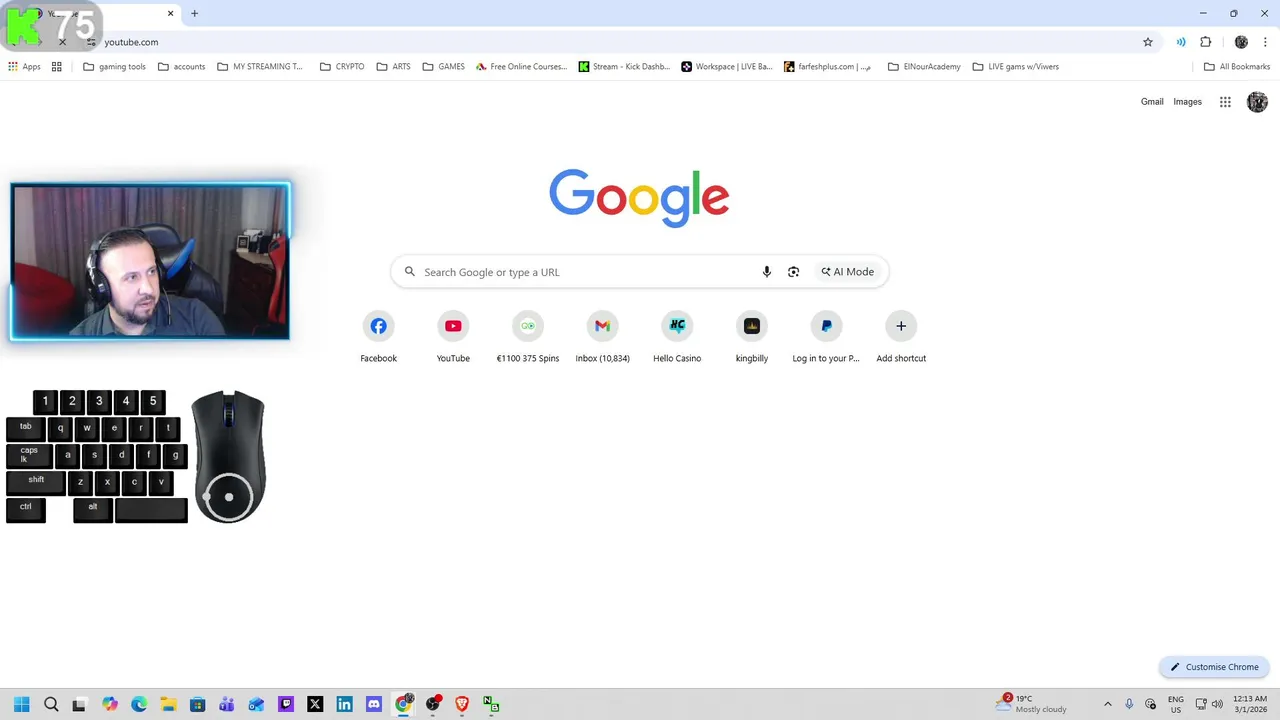This screenshot has width=1280, height=720.
Task: Open Customise Chrome
Action: pos(1214,667)
